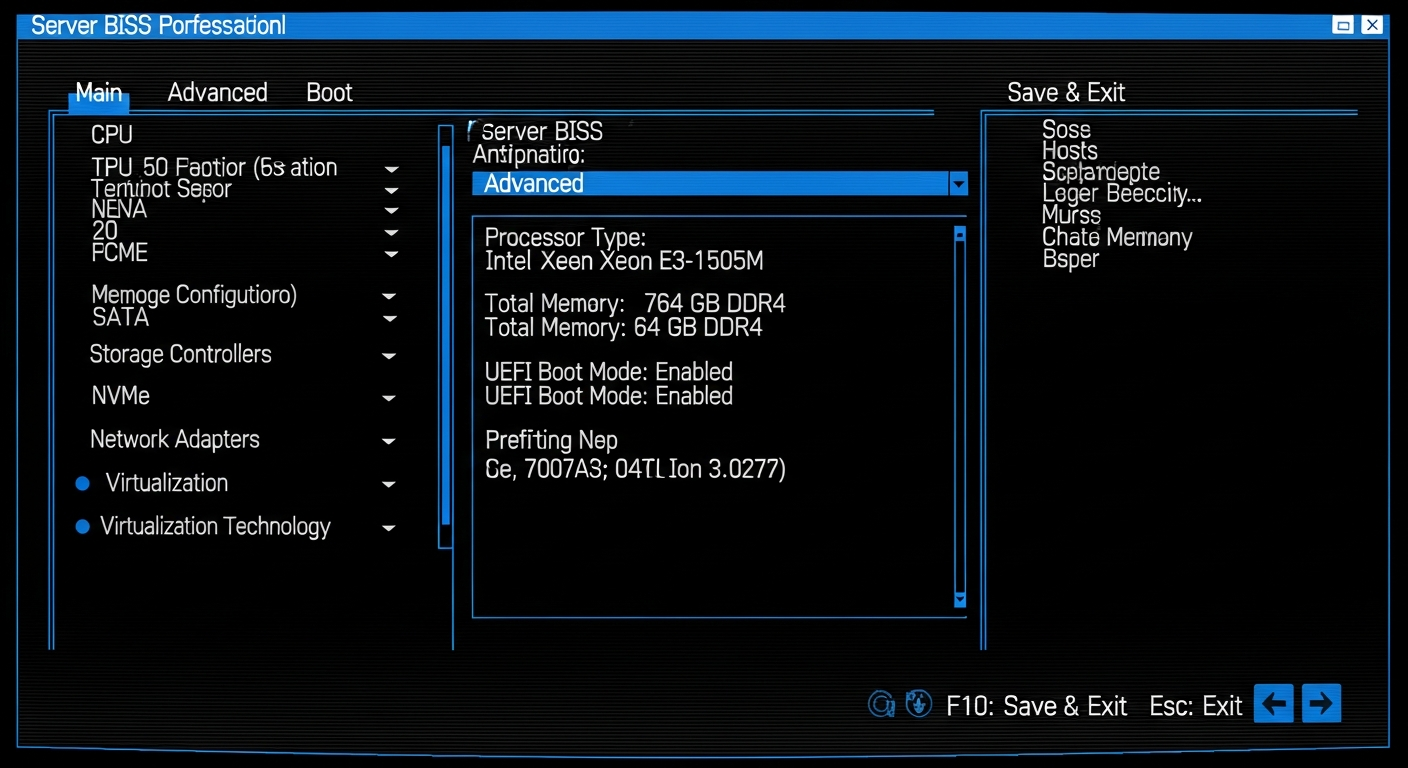Screen dimensions: 1408x768
Task: Click the left navigation arrow button
Action: pos(1273,703)
